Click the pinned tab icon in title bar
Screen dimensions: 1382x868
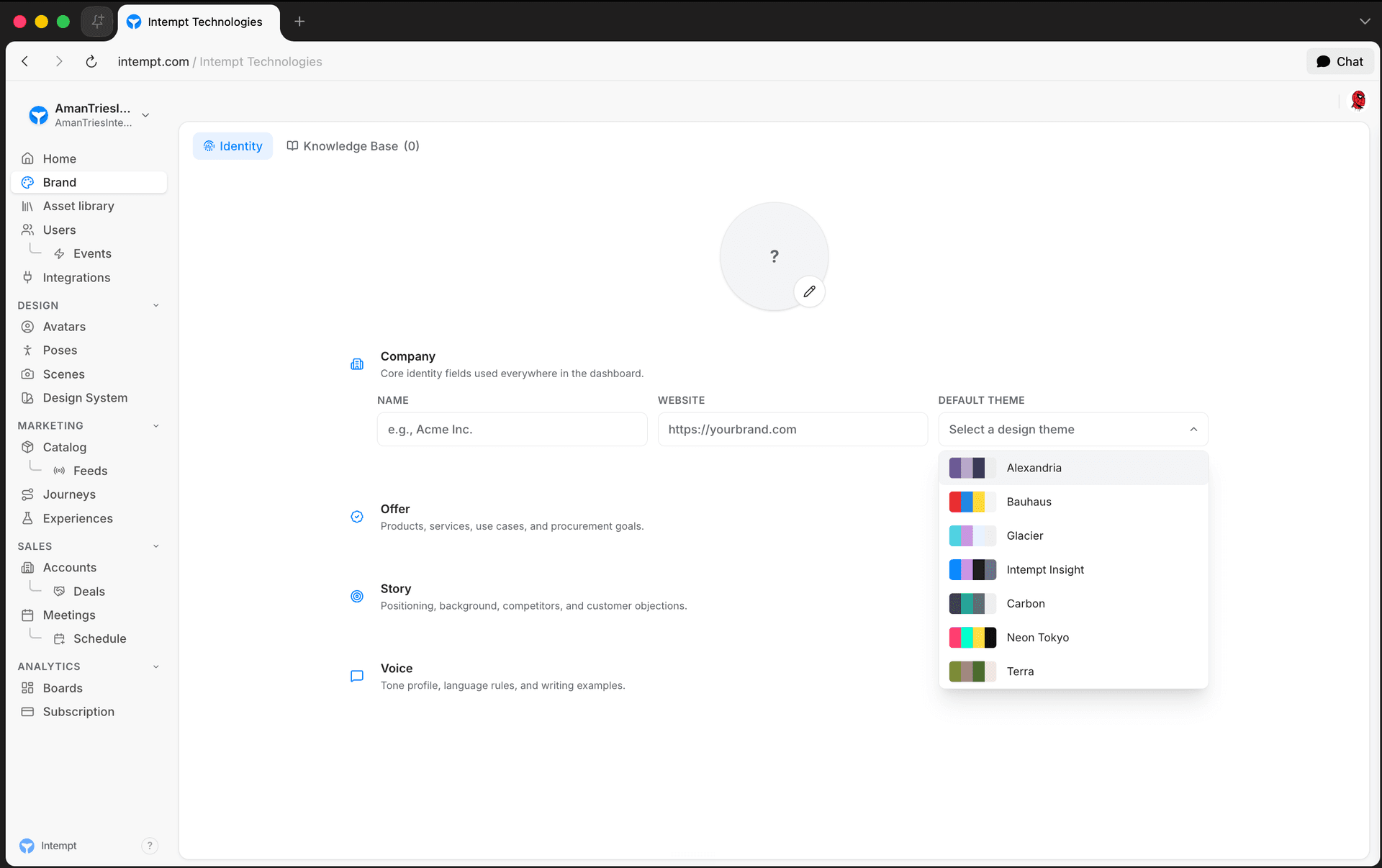pyautogui.click(x=97, y=22)
